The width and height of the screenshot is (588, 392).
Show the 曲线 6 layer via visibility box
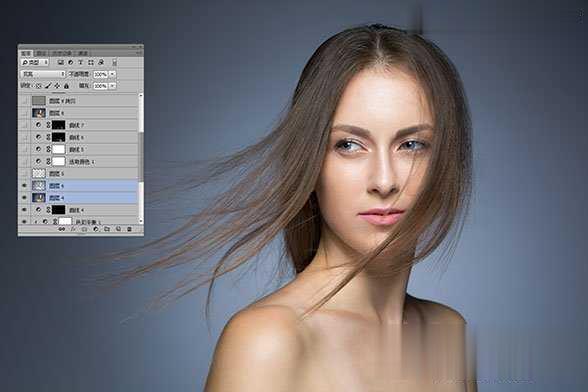pyautogui.click(x=24, y=137)
